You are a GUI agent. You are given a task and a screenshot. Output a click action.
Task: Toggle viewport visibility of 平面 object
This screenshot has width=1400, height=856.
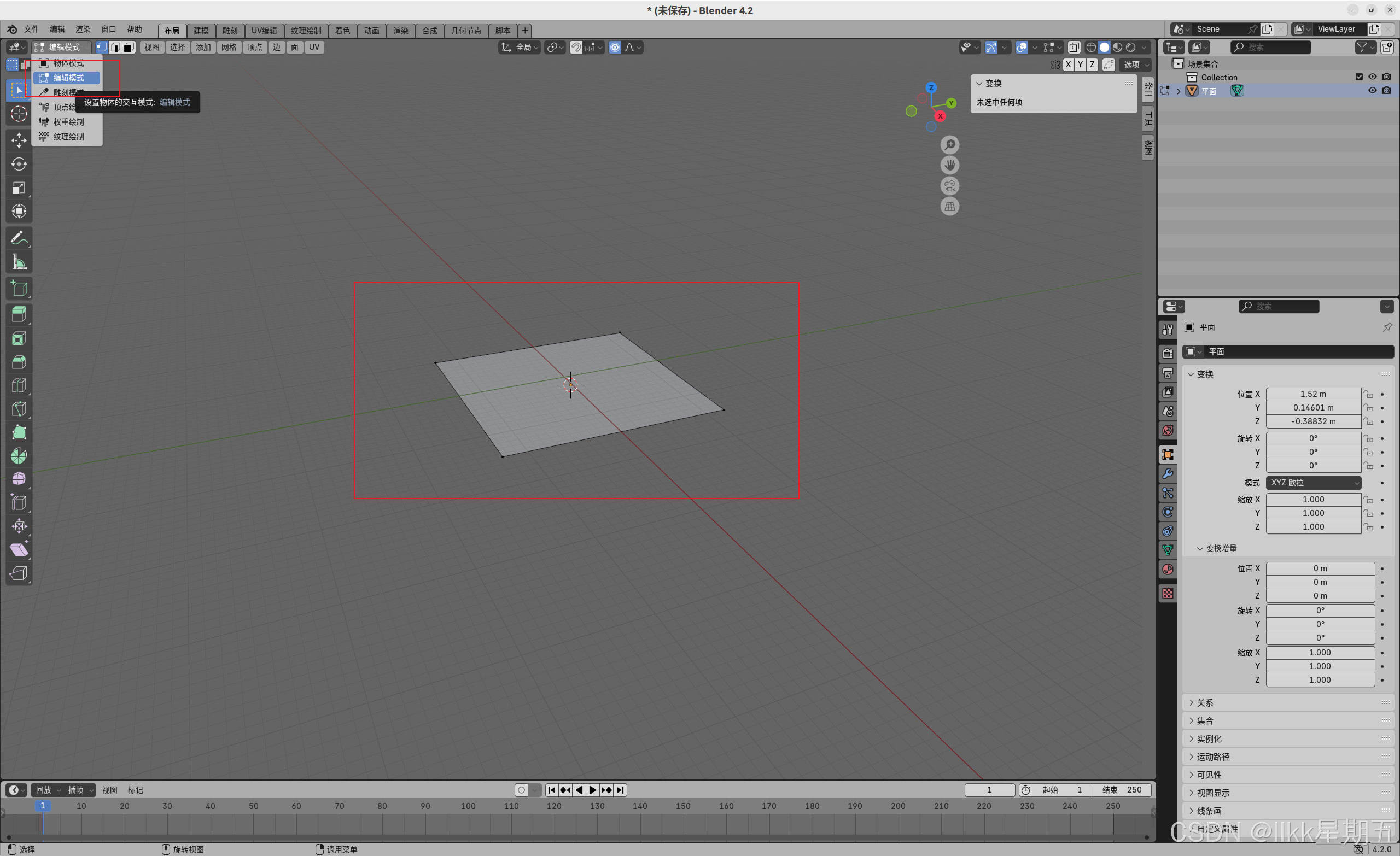(x=1372, y=91)
